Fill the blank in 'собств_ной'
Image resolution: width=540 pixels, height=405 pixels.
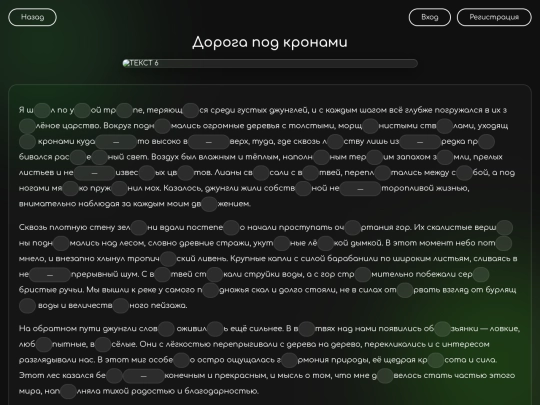[303, 188]
